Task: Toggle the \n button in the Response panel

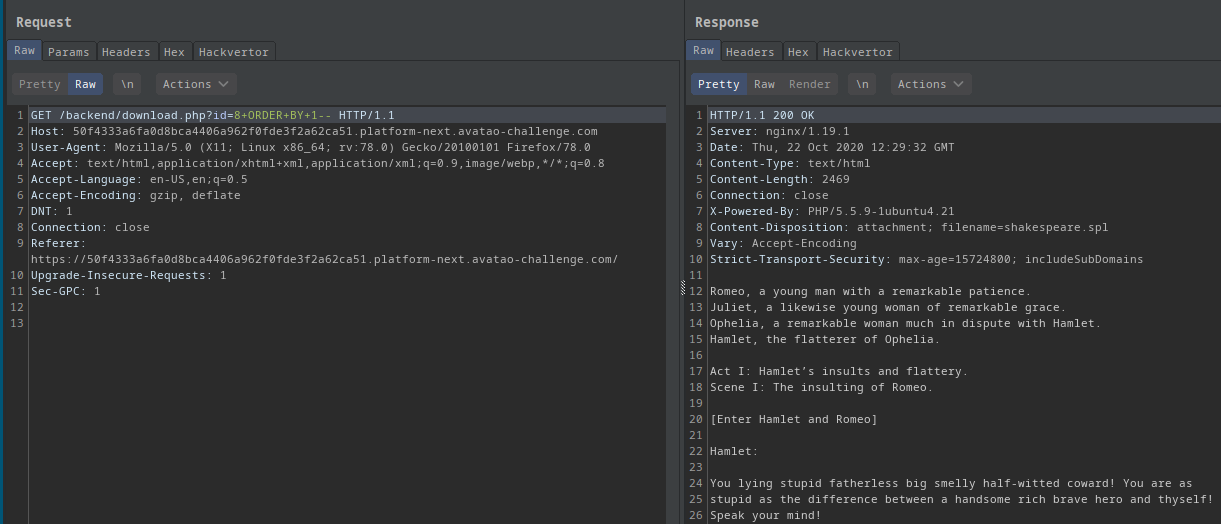Action: point(863,84)
